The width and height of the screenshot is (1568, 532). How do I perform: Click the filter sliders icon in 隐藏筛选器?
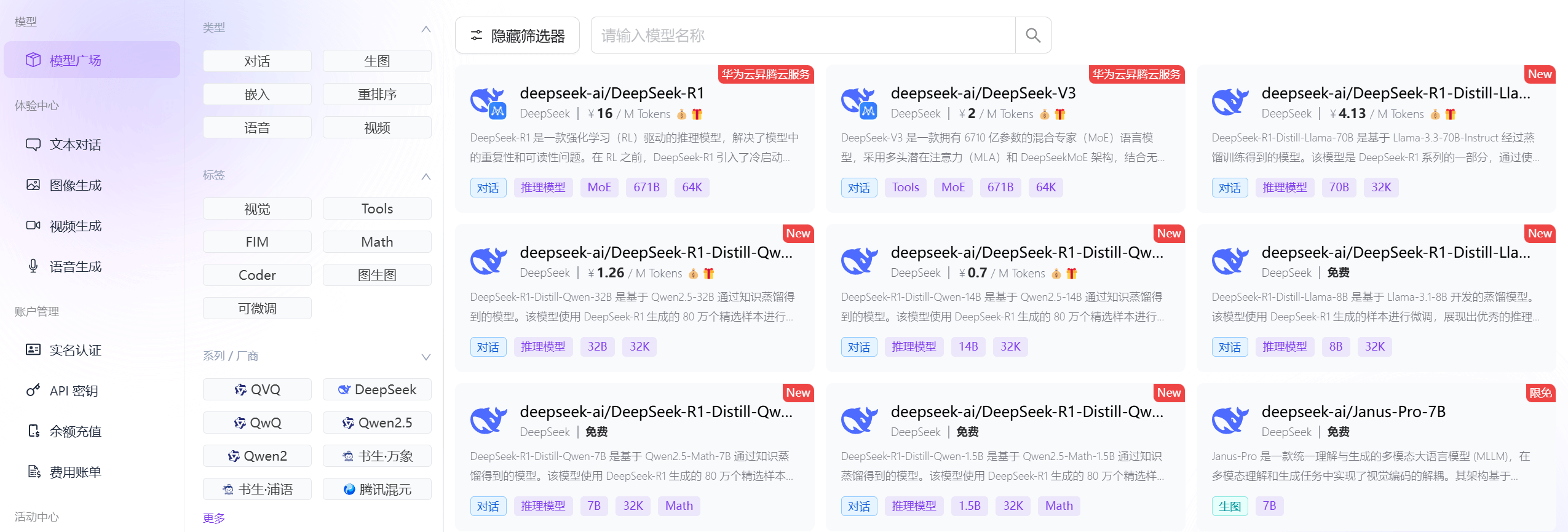[477, 36]
